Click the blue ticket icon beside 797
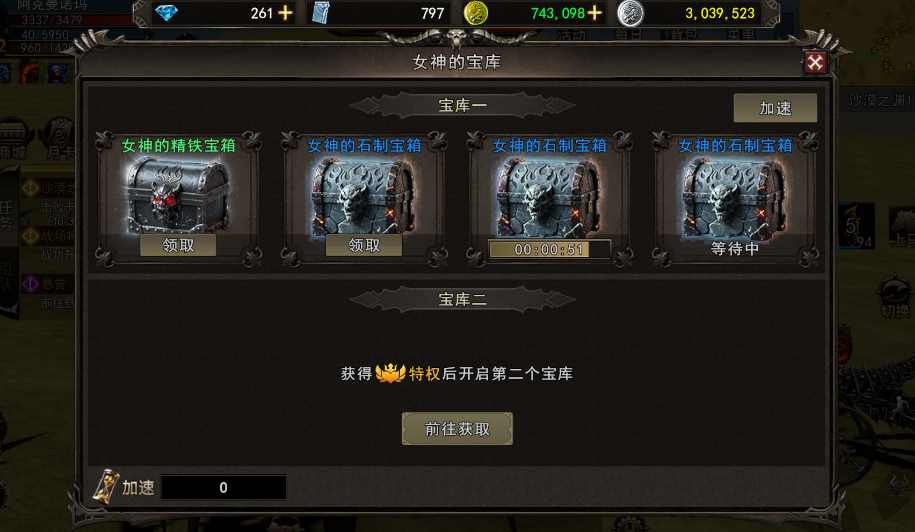The height and width of the screenshot is (532, 915). (321, 13)
